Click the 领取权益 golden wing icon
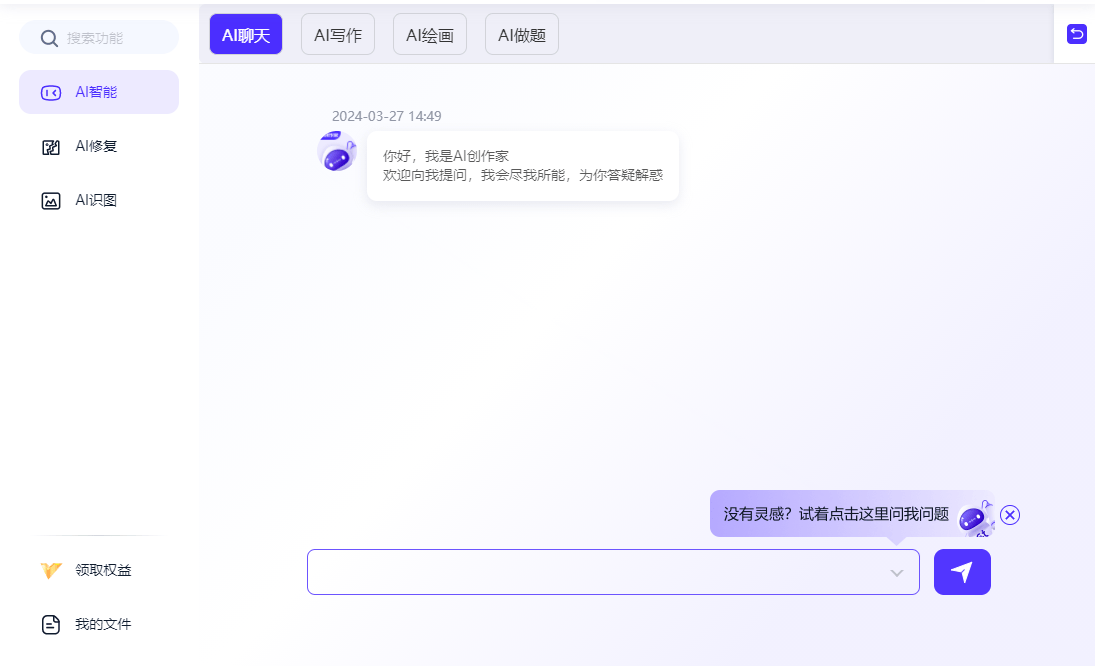1095x666 pixels. 51,571
